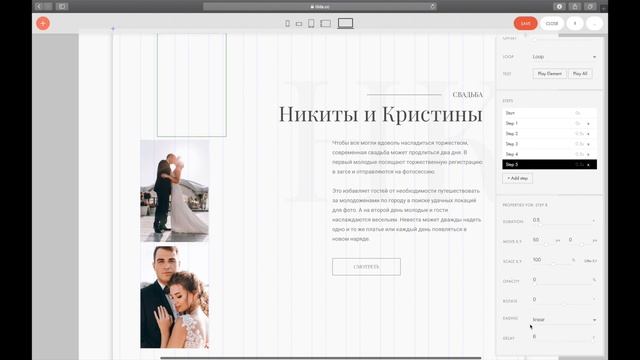
Task: Click the canvas horizontal scrollbar
Action: pos(321,358)
